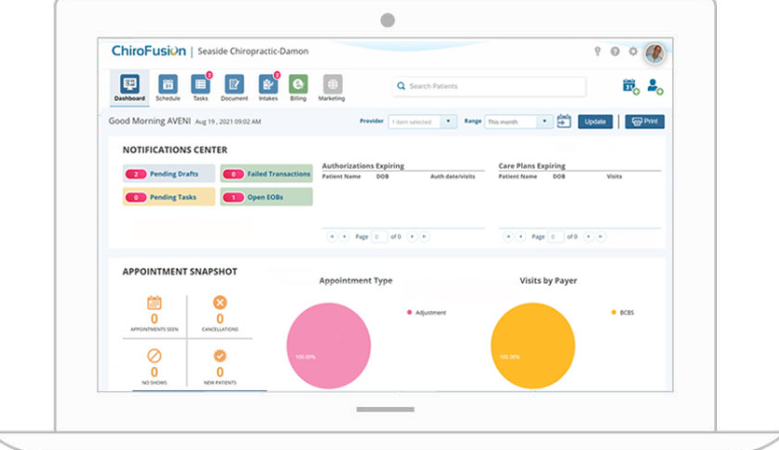Click the add appointment calendar icon
Screen dimensions: 779x450
pyautogui.click(x=630, y=86)
